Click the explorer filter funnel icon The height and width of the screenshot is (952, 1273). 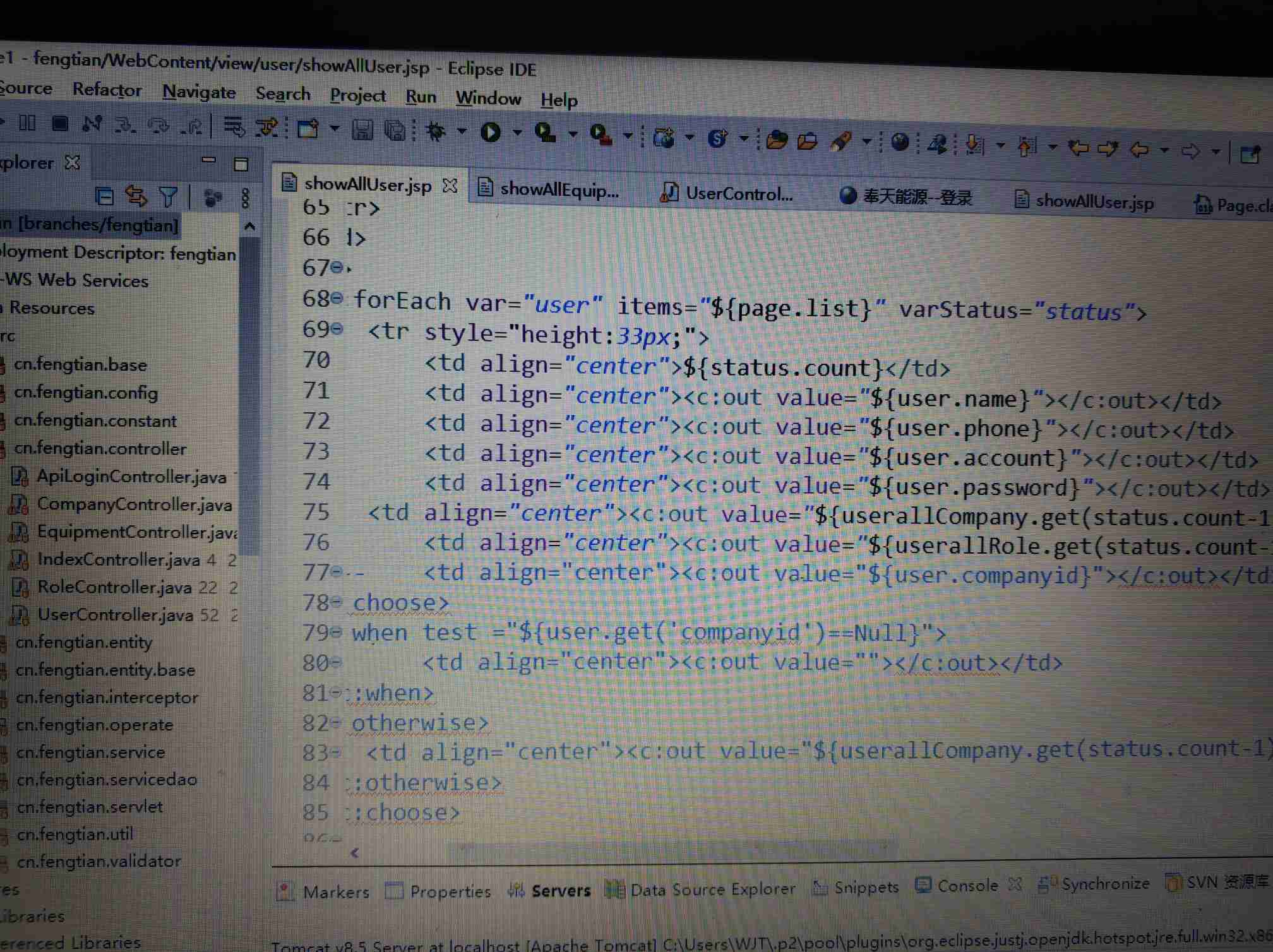169,197
